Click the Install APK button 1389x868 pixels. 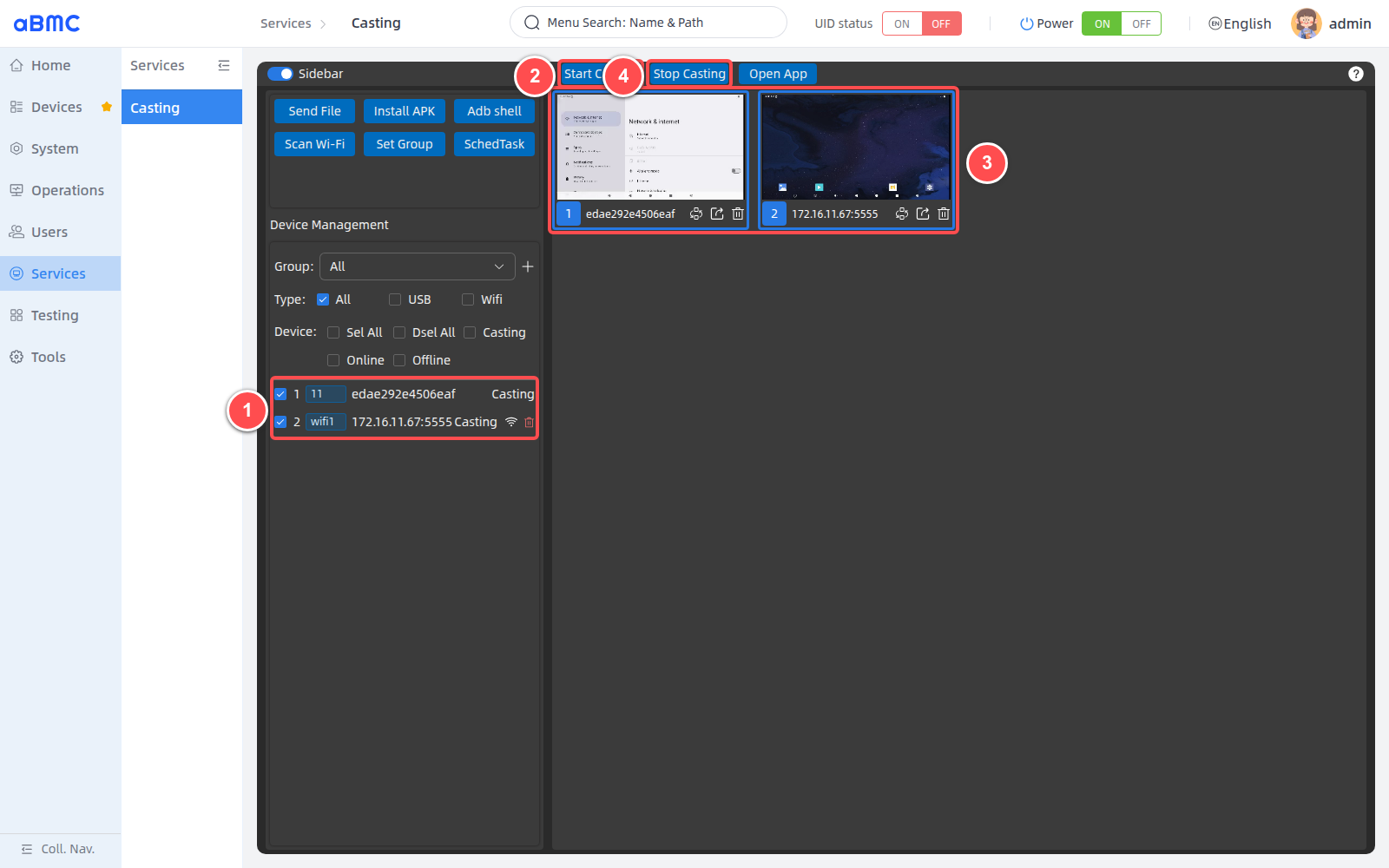(405, 111)
